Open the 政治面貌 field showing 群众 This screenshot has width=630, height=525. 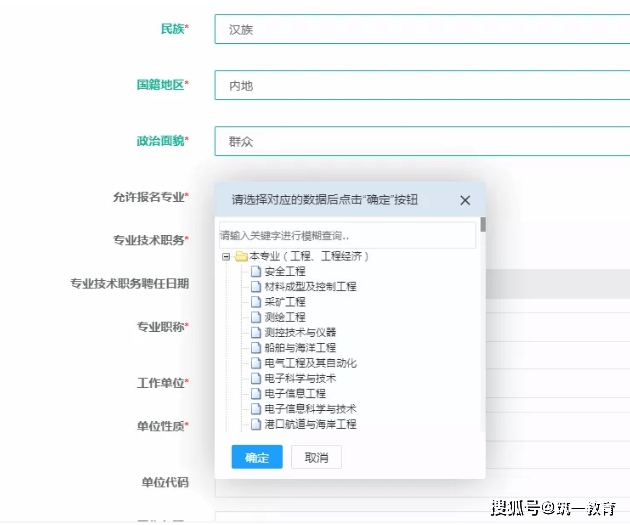tap(422, 141)
